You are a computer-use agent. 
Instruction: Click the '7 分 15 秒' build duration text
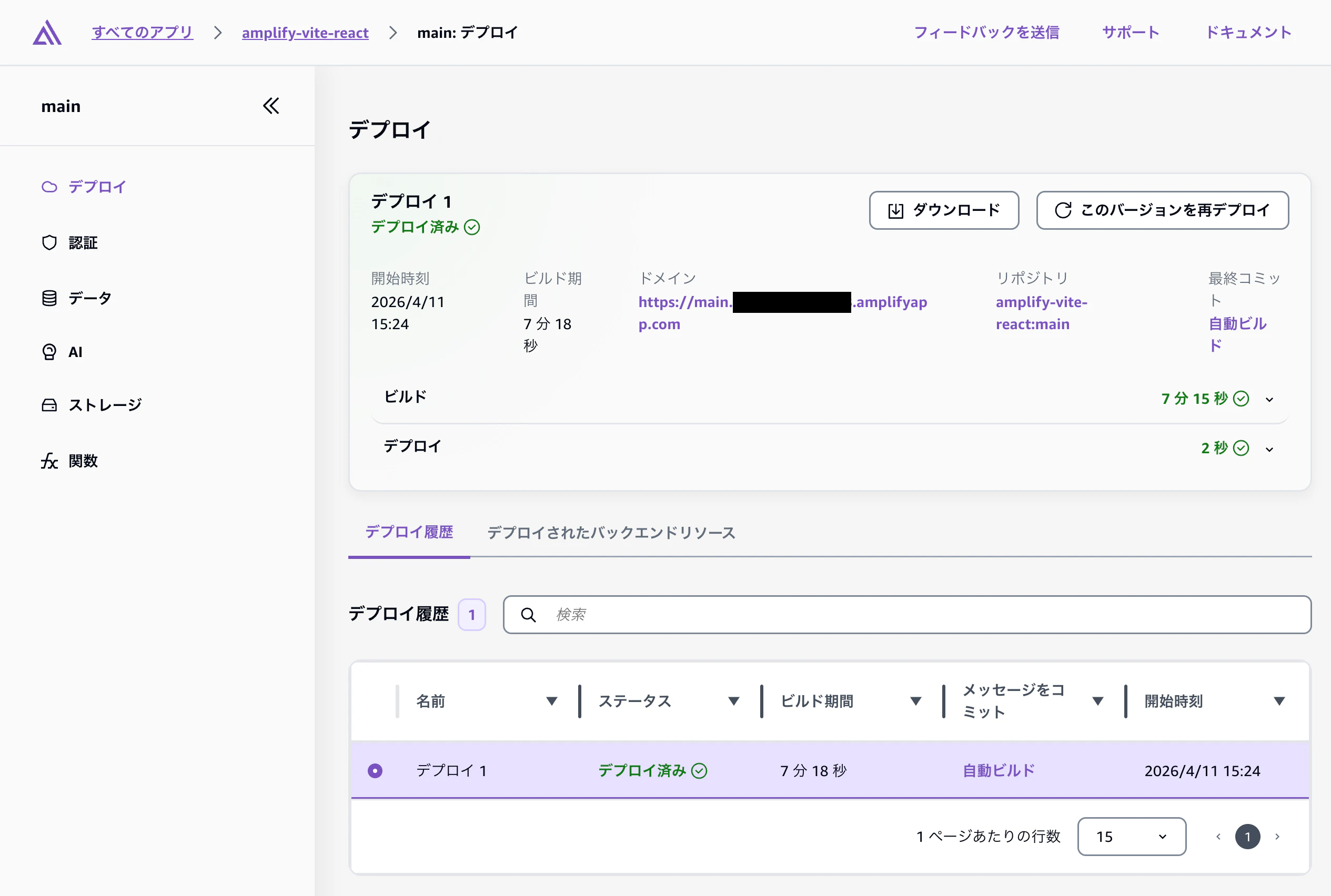point(1194,398)
